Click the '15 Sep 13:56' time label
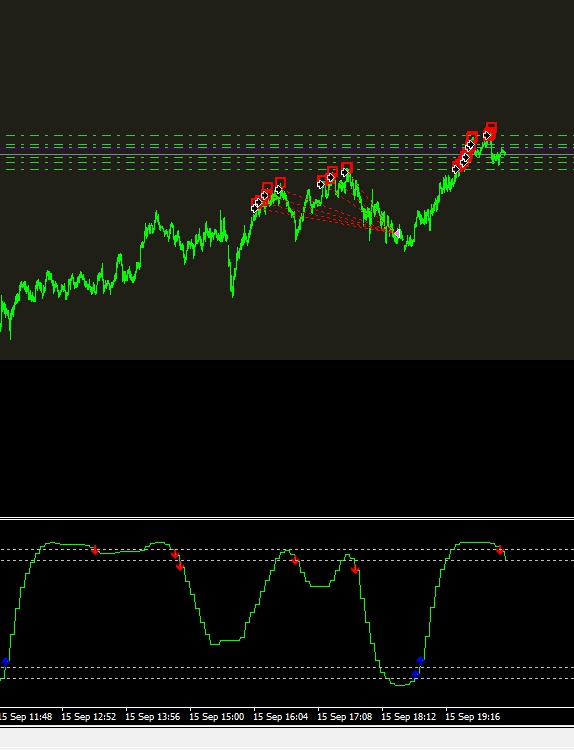This screenshot has height=750, width=574. pyautogui.click(x=153, y=717)
